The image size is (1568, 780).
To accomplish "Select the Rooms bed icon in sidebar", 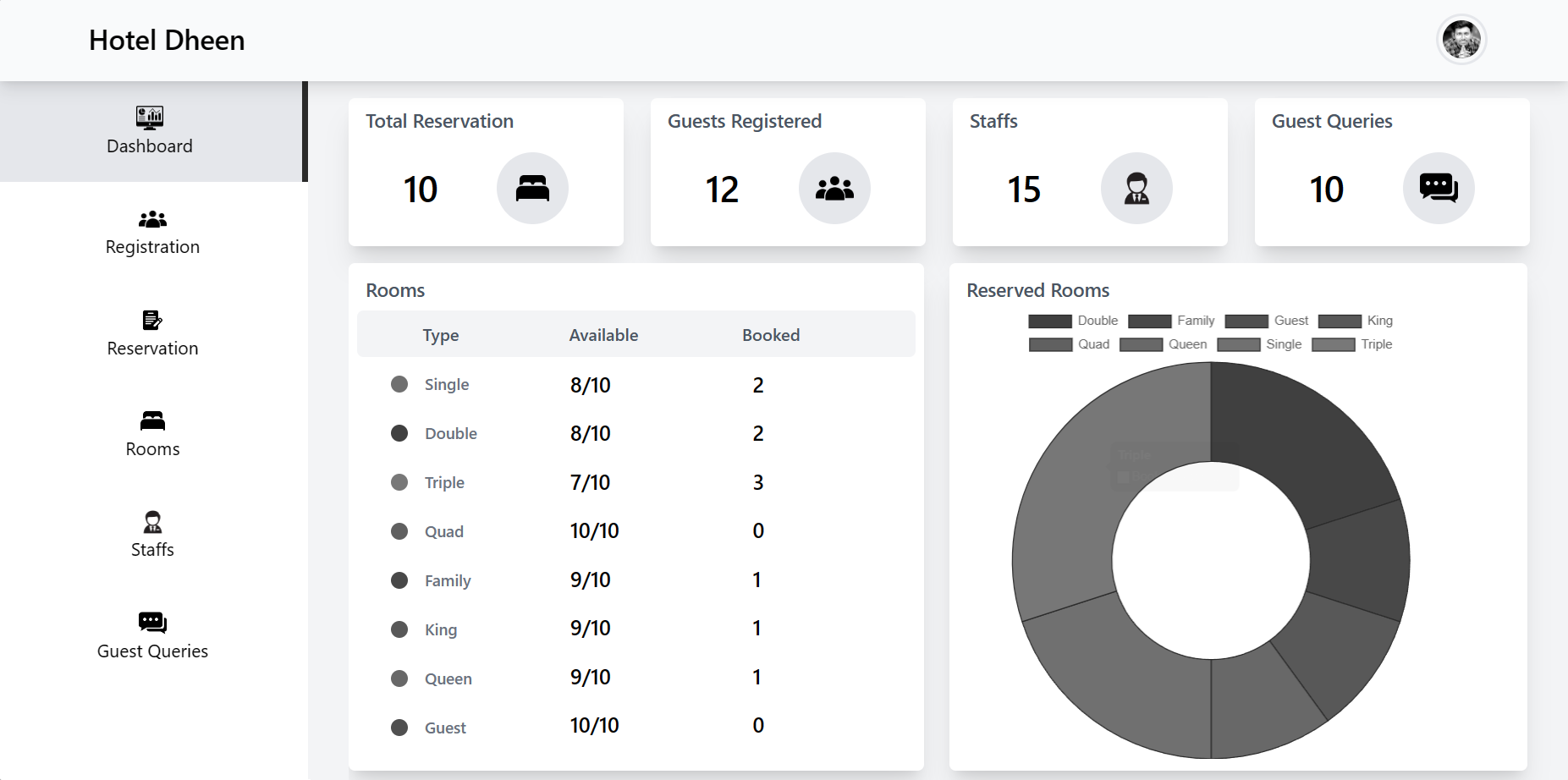I will click(152, 420).
